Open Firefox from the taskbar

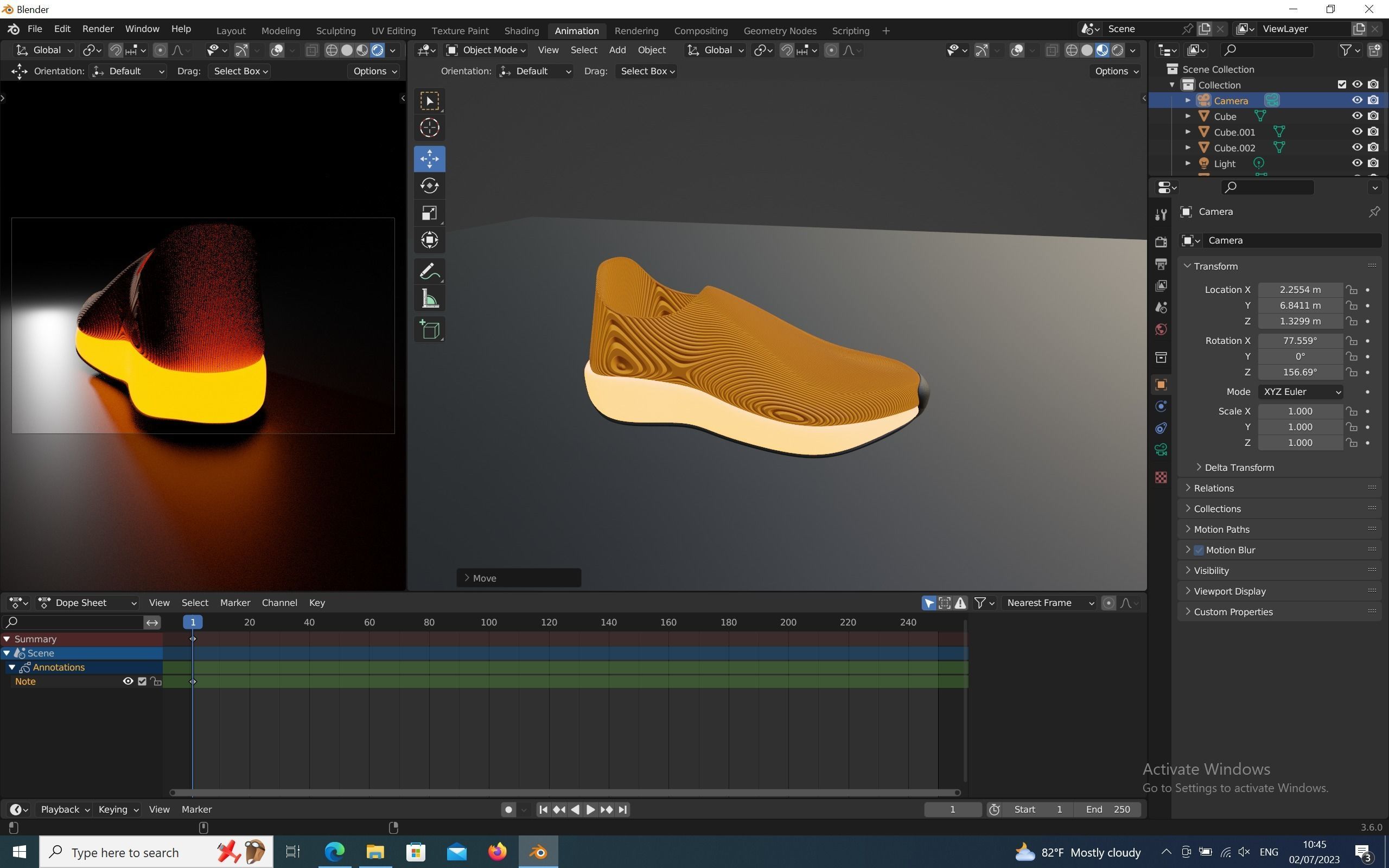pyautogui.click(x=498, y=852)
